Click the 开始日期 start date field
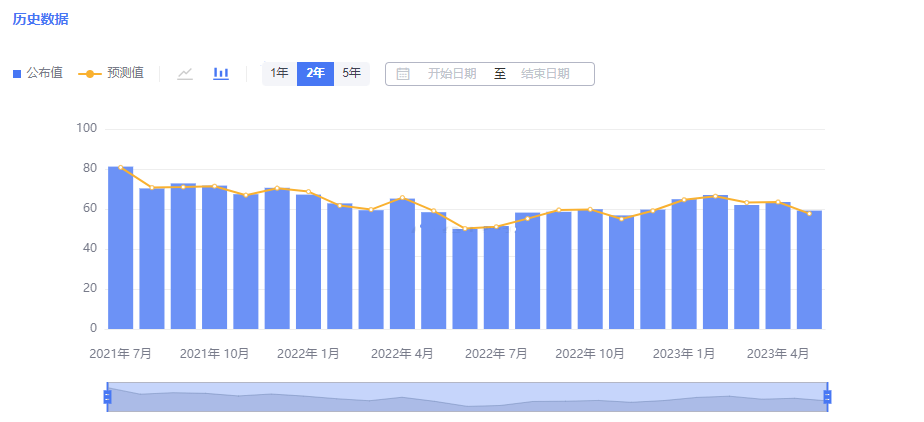This screenshot has width=924, height=422. pos(452,74)
